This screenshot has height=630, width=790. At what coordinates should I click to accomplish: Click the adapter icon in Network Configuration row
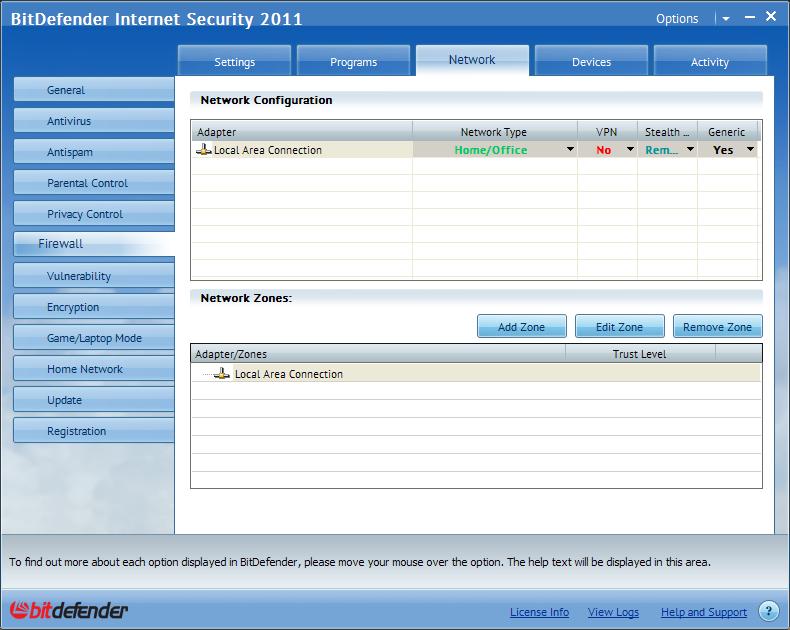pyautogui.click(x=204, y=150)
